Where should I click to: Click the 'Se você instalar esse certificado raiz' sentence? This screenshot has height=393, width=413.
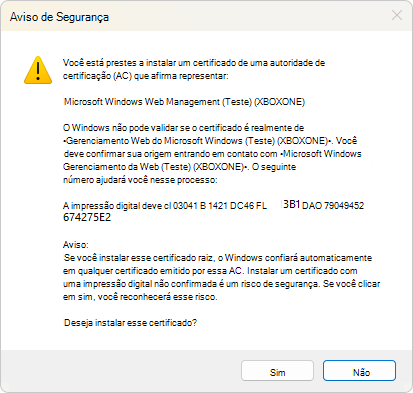(218, 258)
